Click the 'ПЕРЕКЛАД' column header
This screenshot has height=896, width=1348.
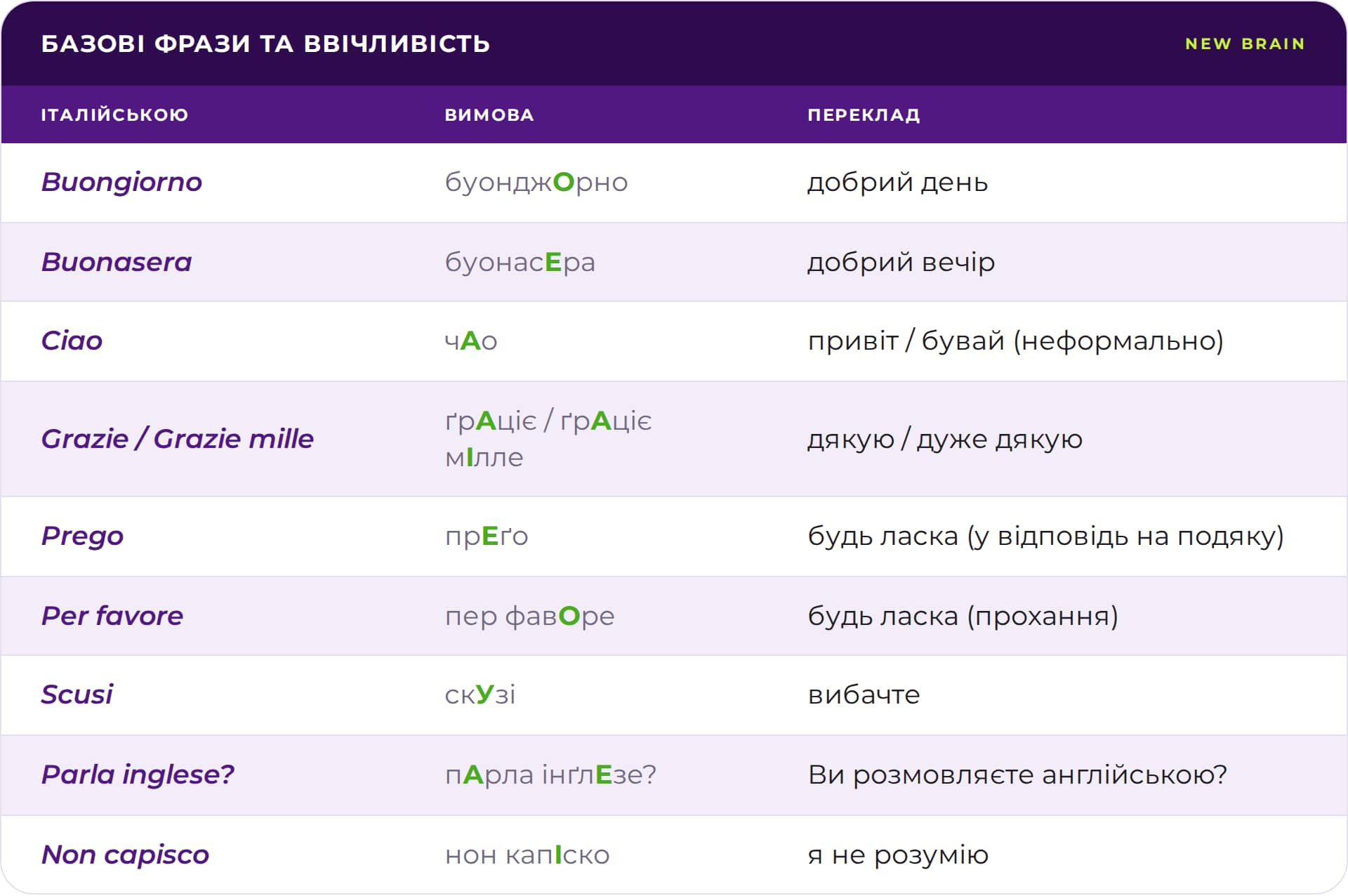point(864,114)
